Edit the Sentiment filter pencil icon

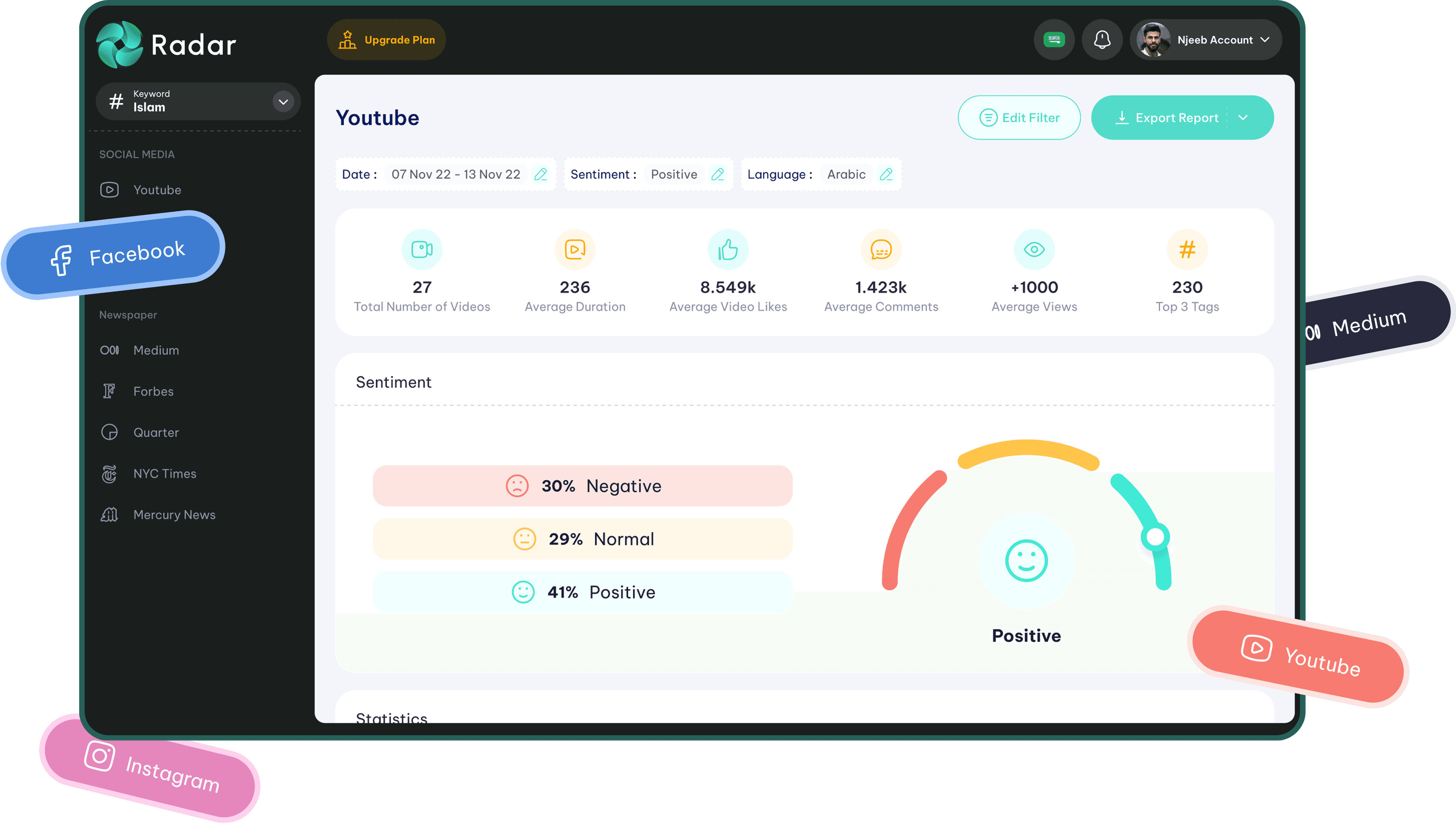(x=717, y=174)
